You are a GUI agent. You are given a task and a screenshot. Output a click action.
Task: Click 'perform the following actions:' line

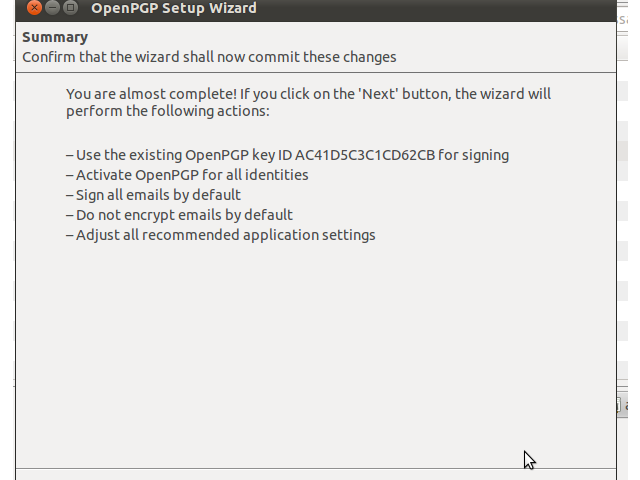click(168, 111)
